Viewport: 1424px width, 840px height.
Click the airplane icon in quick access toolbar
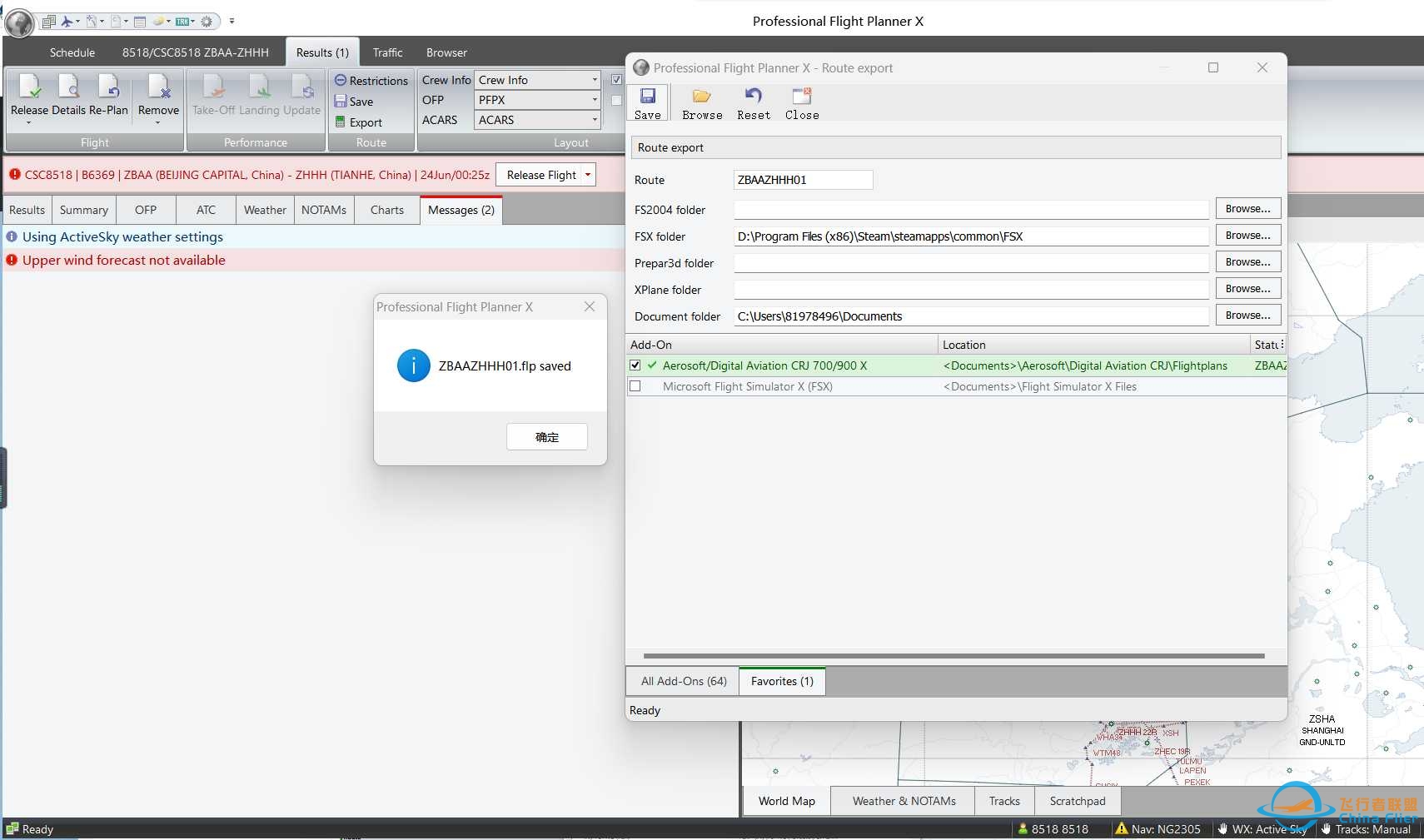pos(68,22)
